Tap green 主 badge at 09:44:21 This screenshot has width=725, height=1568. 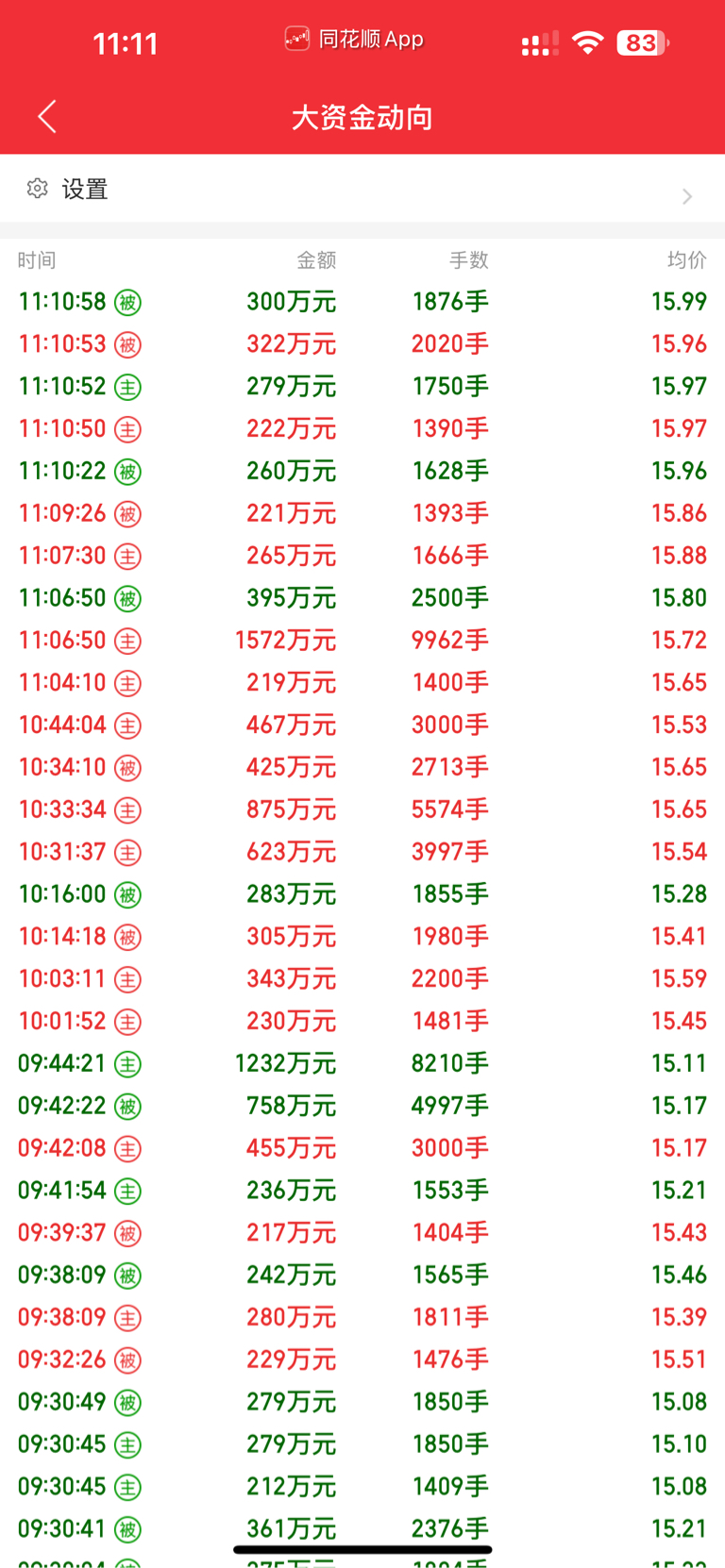(127, 1064)
